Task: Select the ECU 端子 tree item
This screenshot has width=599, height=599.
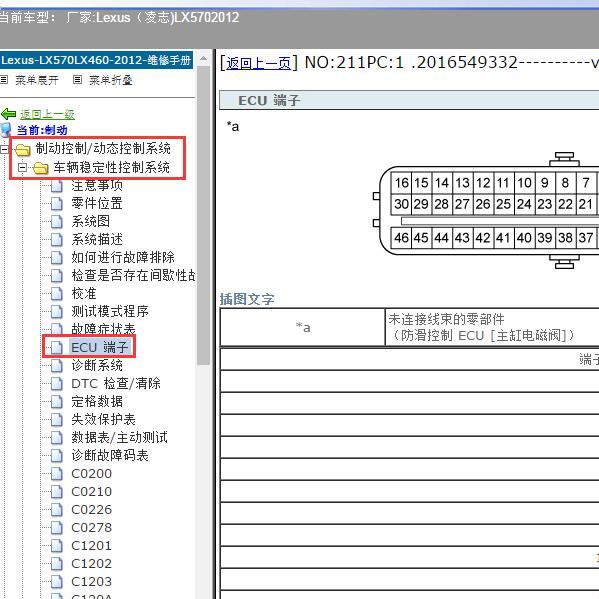Action: point(100,347)
